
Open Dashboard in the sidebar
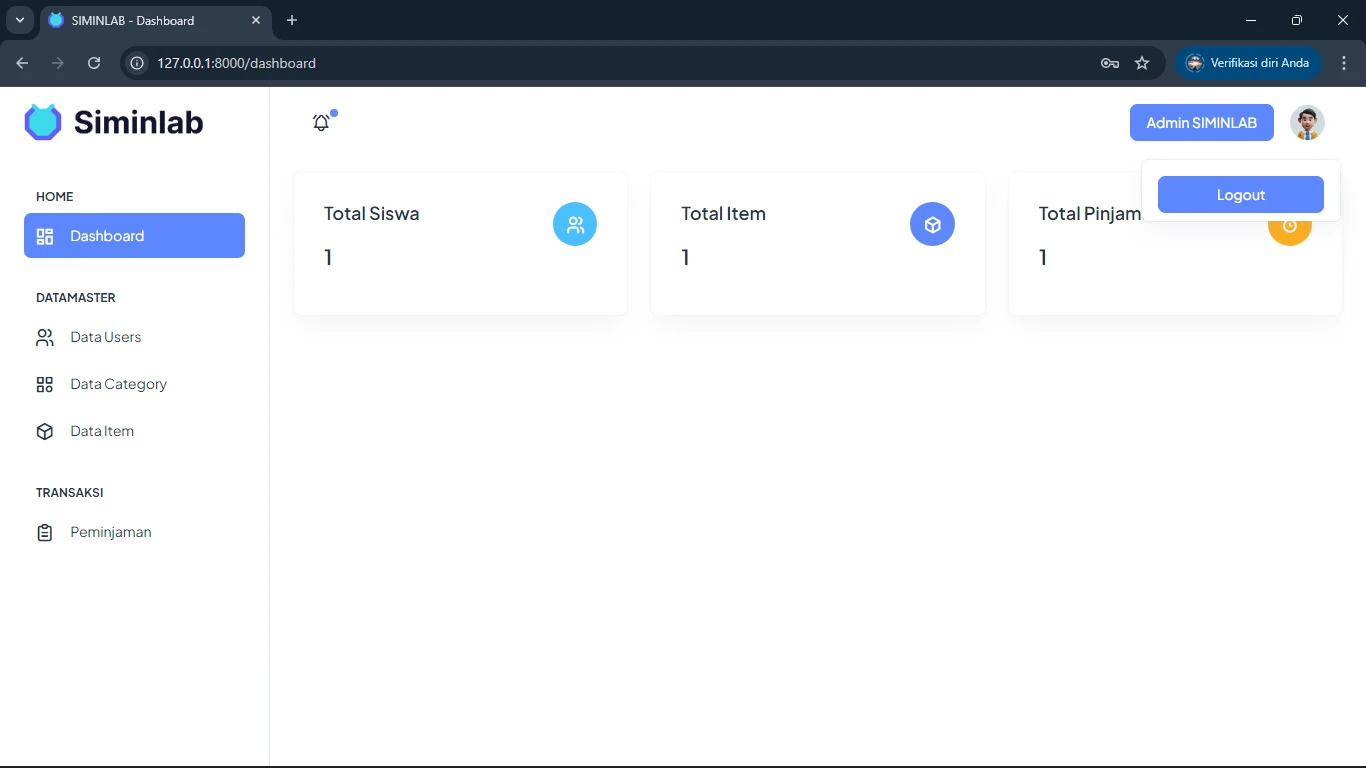point(134,236)
